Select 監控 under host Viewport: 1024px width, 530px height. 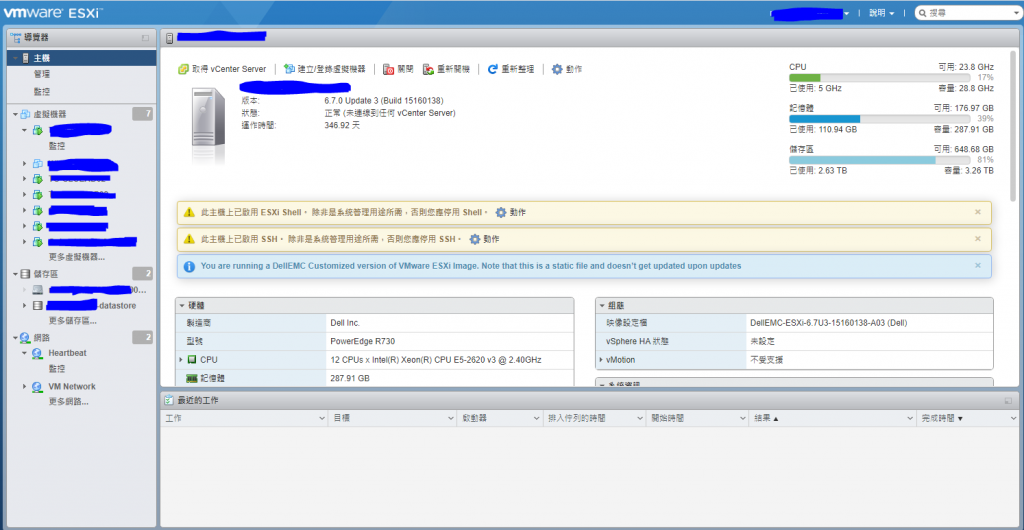[42, 92]
